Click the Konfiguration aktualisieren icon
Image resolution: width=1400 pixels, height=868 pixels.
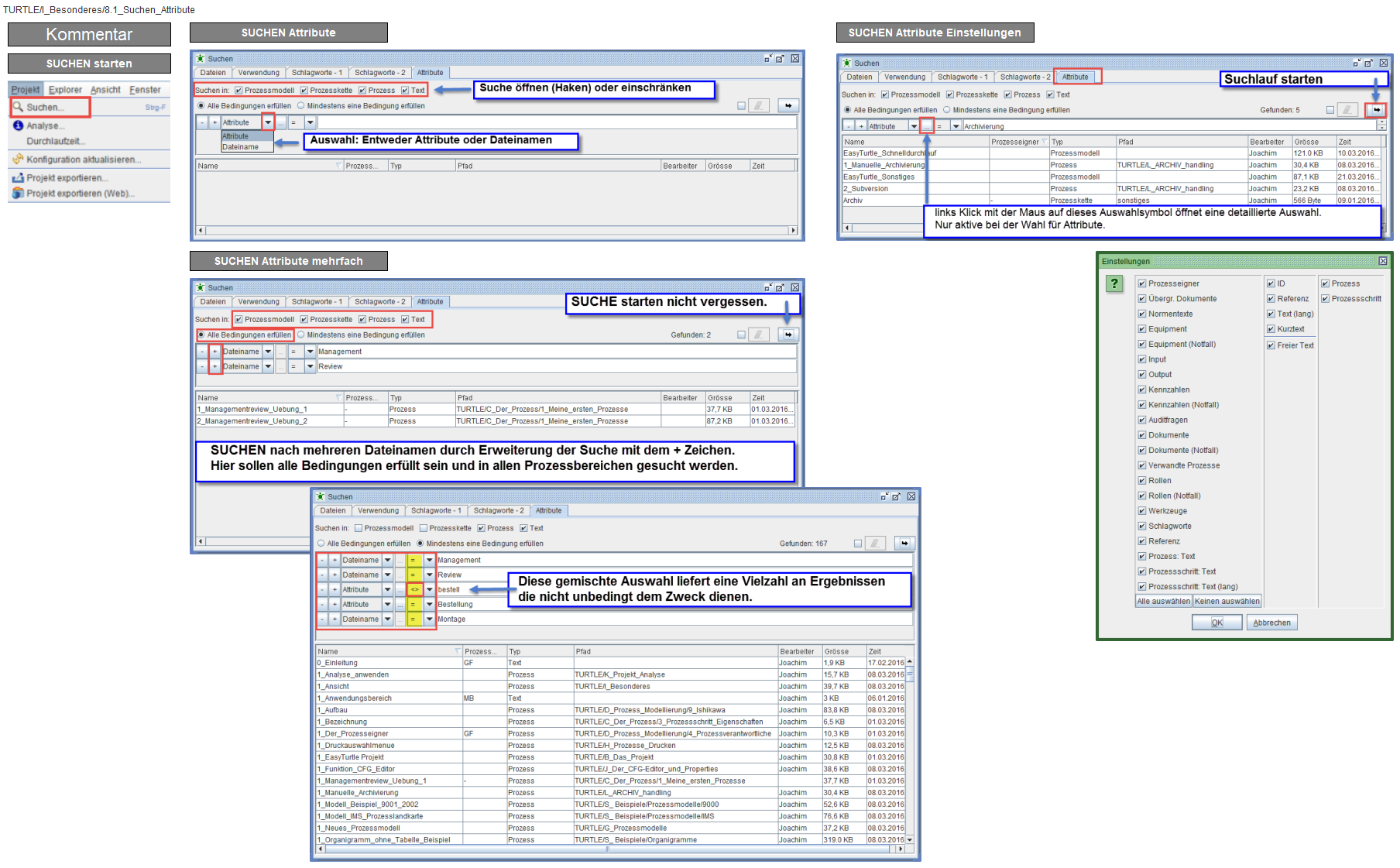pos(18,160)
